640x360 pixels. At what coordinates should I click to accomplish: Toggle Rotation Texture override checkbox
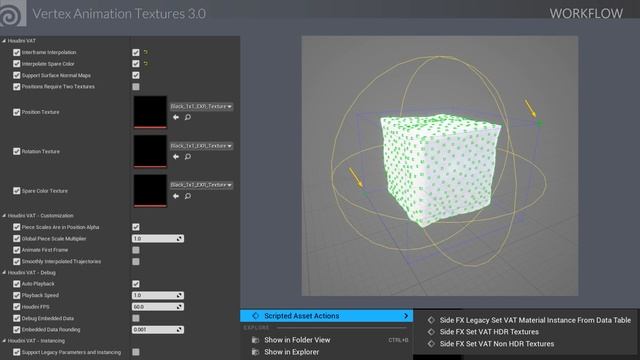[x=17, y=151]
